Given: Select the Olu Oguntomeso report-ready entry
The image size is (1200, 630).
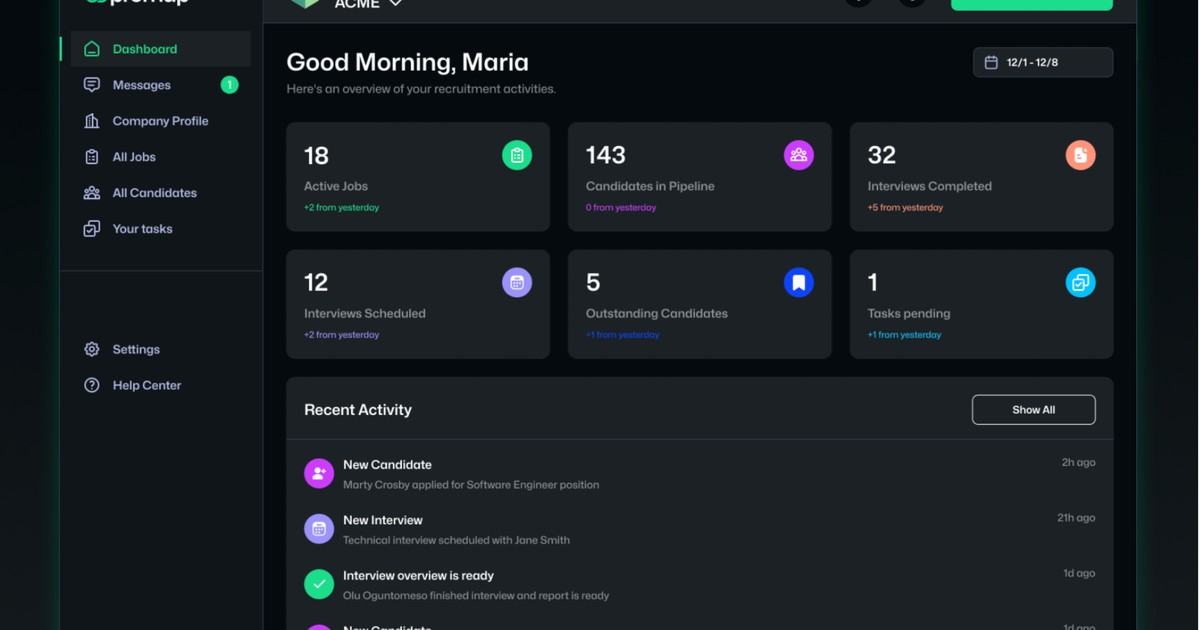Looking at the screenshot, I should point(700,584).
